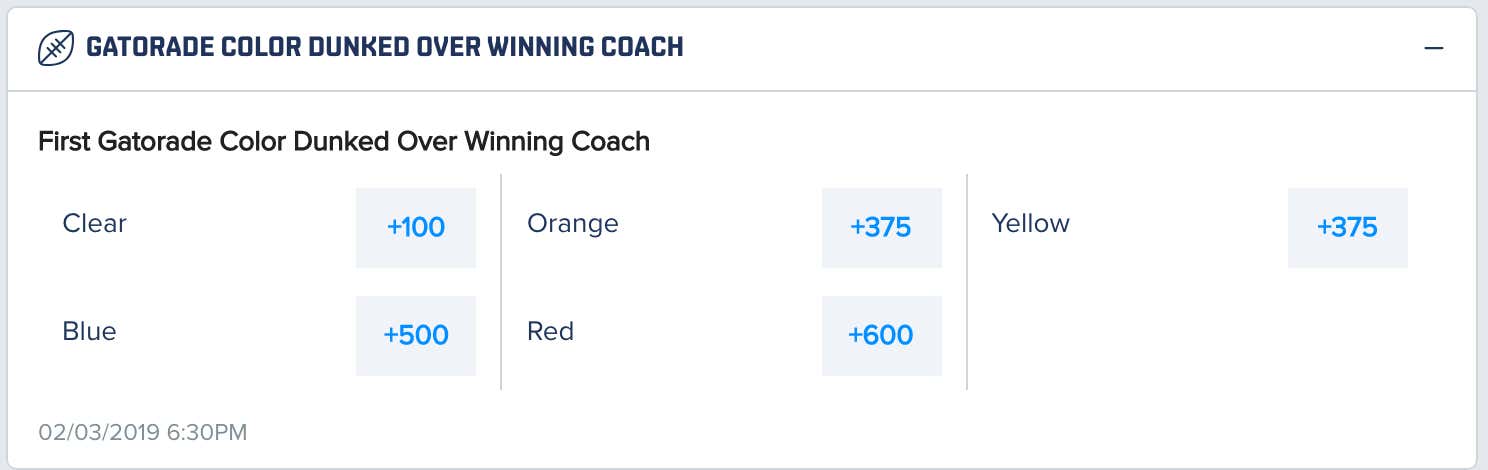
Task: Click the football icon in the header
Action: click(x=55, y=48)
